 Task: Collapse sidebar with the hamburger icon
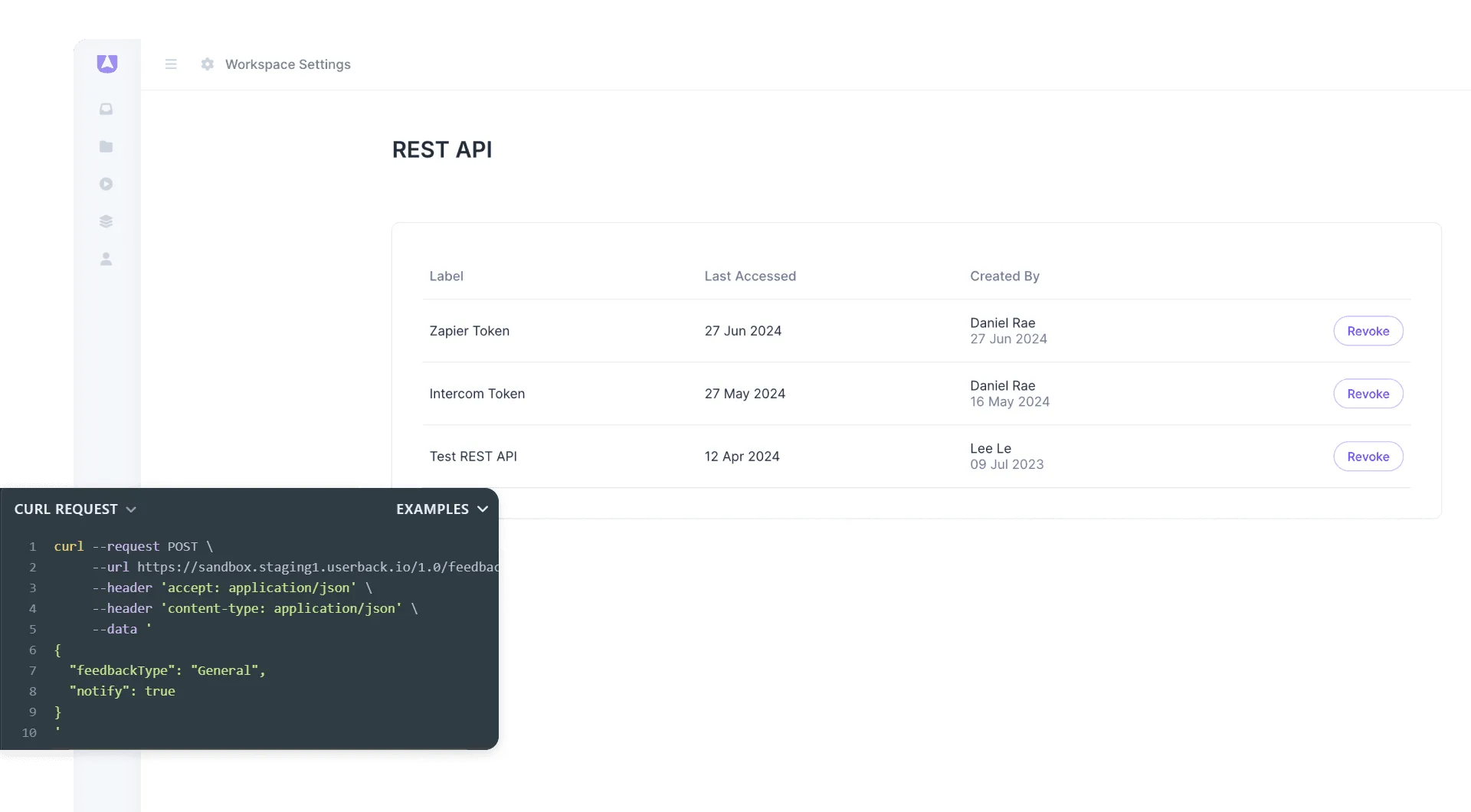click(x=170, y=64)
